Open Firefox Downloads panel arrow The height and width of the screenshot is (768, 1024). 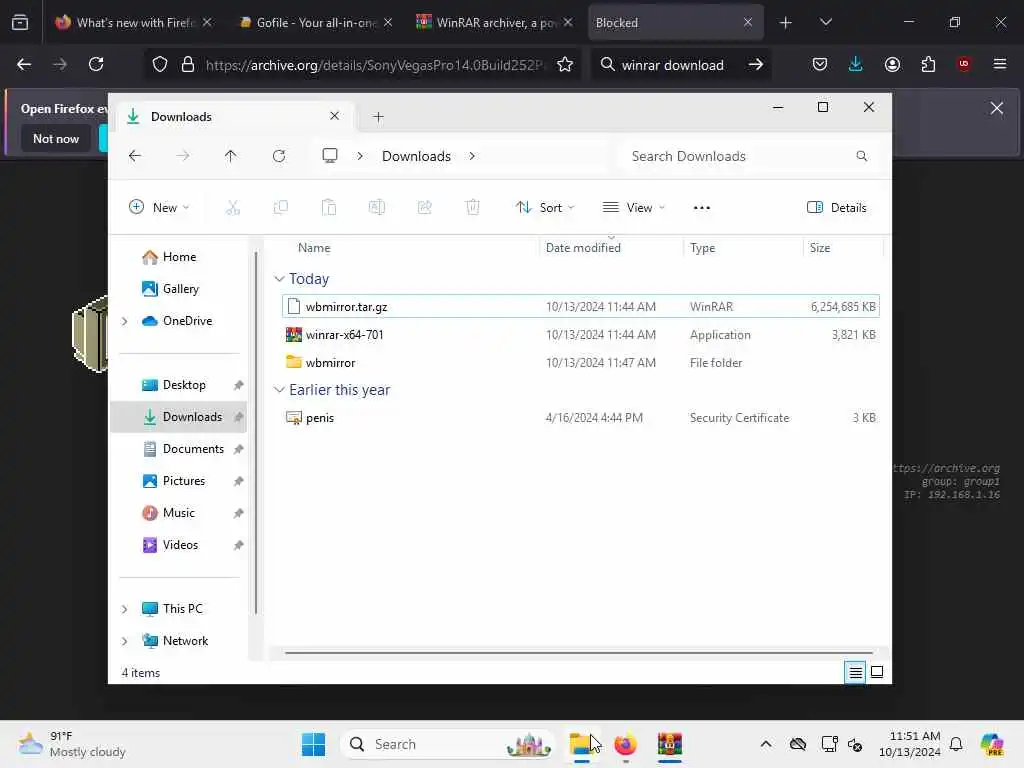tap(856, 64)
